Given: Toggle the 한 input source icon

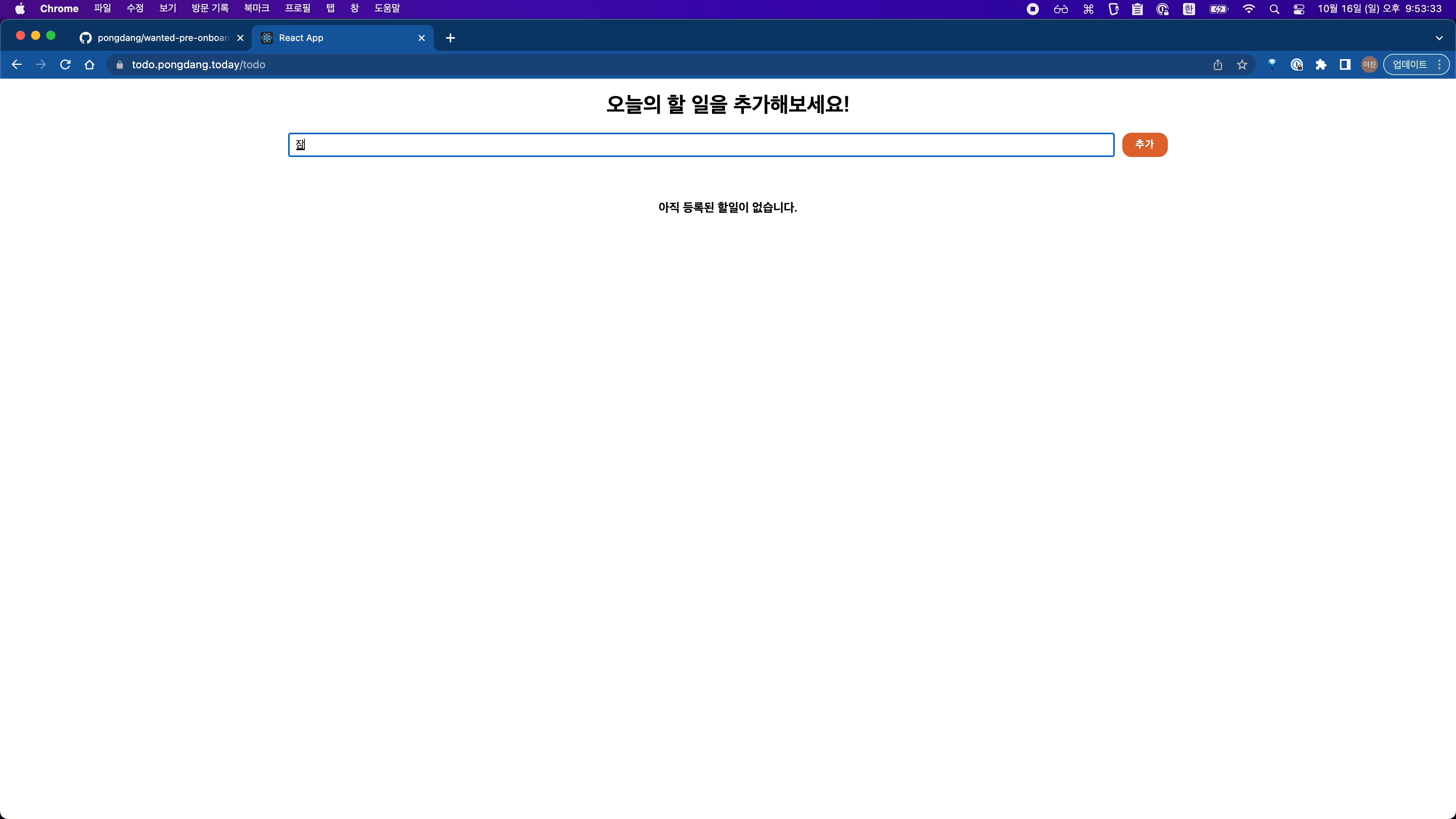Looking at the screenshot, I should pyautogui.click(x=1189, y=9).
